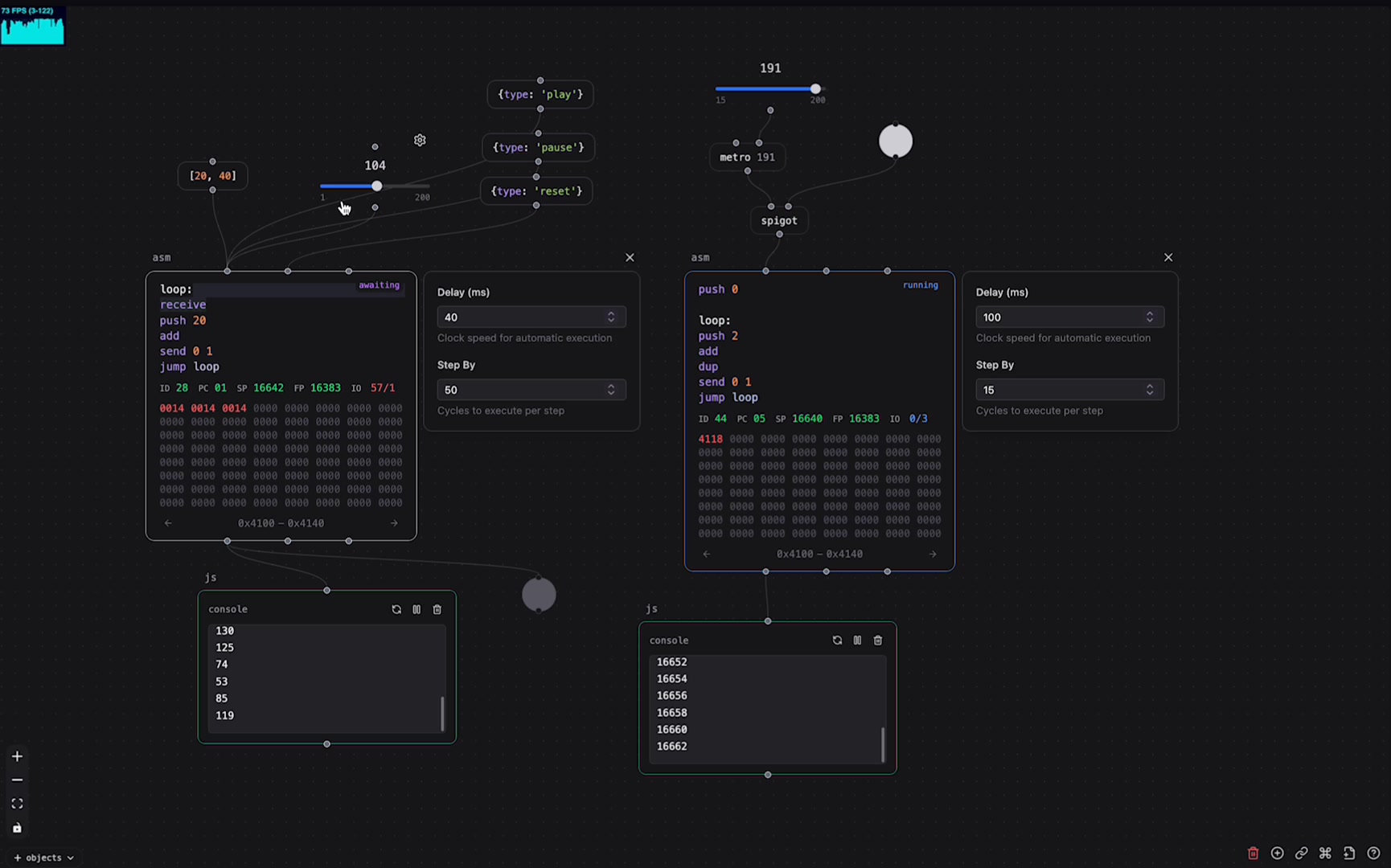Screen dimensions: 1391x868
Task: Click the left asm IO value 57/1
Action: click(x=383, y=388)
